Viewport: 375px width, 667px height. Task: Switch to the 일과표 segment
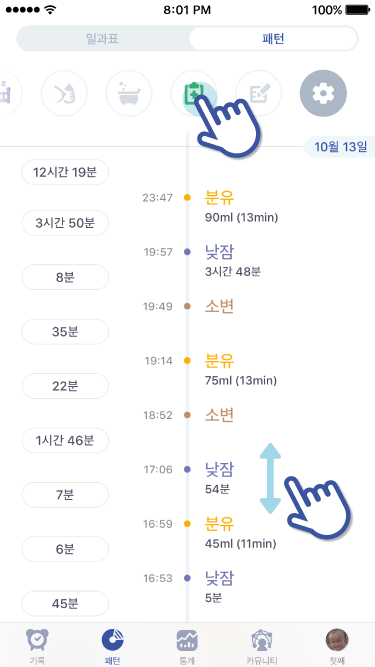click(x=102, y=39)
